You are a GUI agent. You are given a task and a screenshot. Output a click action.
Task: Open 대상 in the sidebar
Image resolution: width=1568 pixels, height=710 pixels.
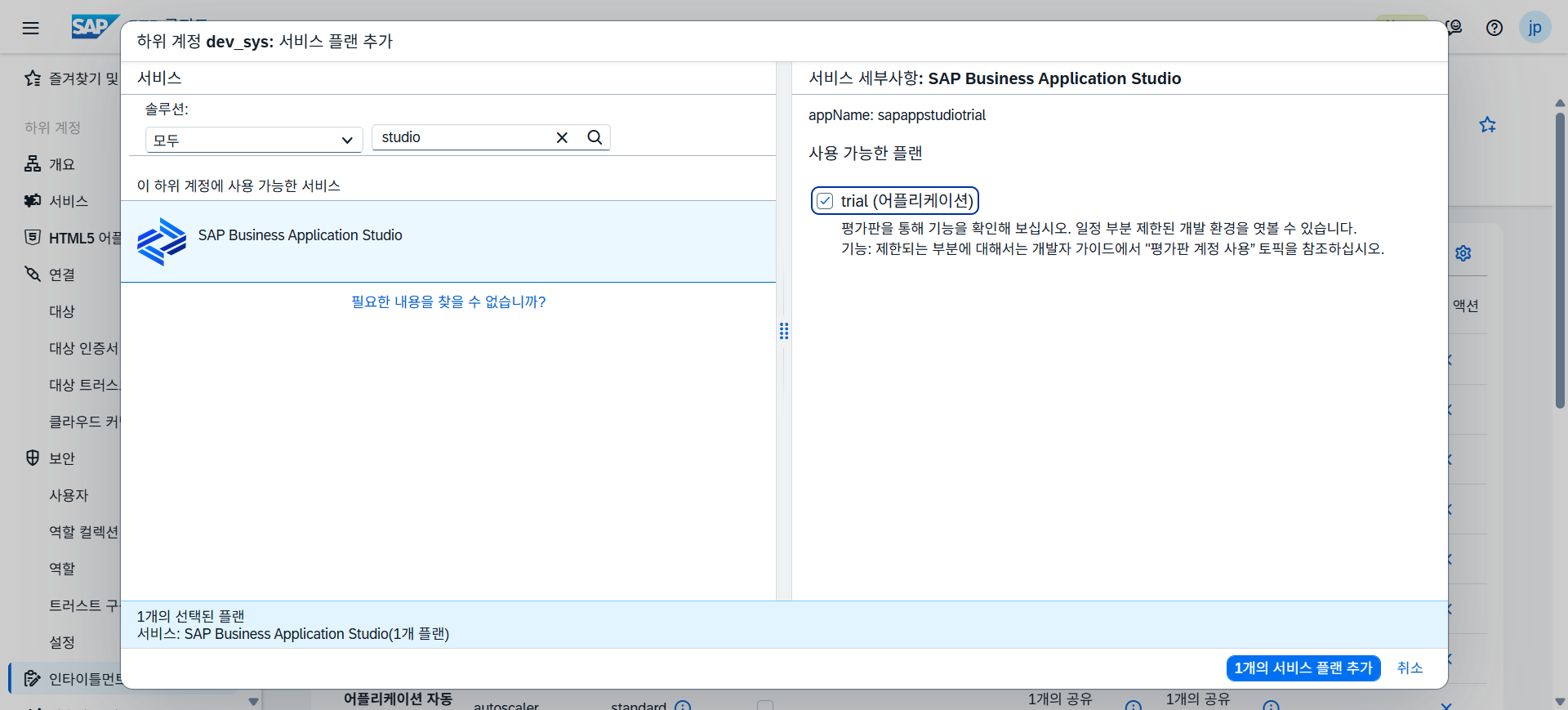(62, 311)
